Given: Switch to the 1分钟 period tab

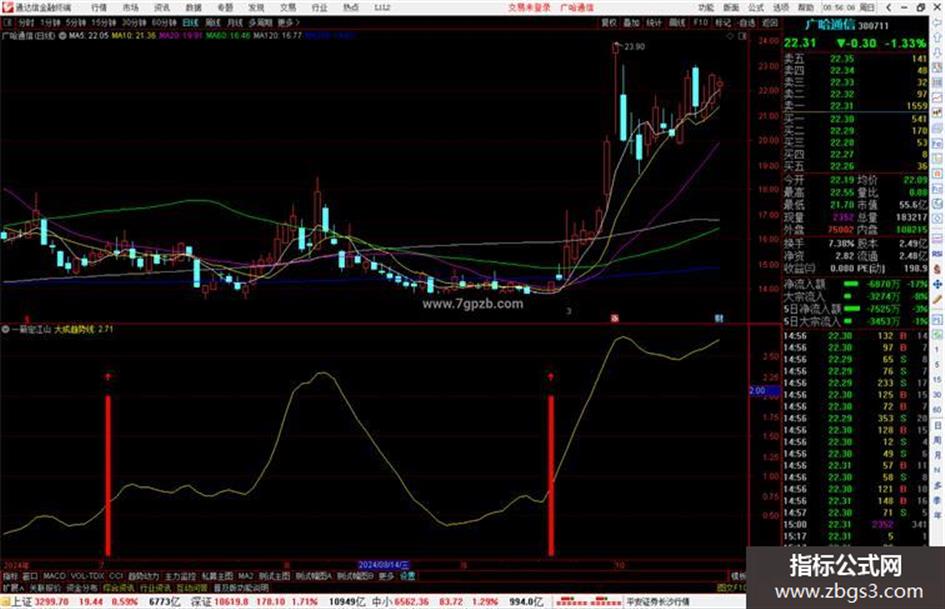Looking at the screenshot, I should point(50,22).
